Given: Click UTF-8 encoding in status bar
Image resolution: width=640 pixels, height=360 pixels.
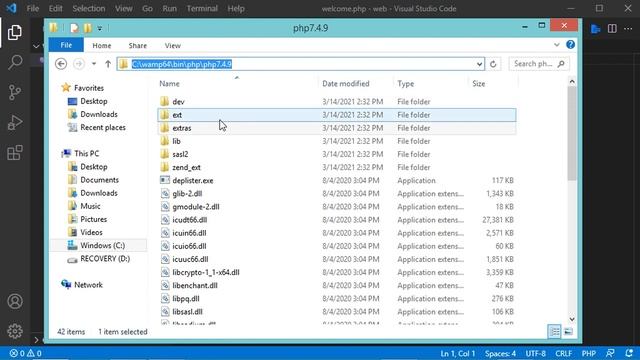Looking at the screenshot, I should (x=536, y=353).
